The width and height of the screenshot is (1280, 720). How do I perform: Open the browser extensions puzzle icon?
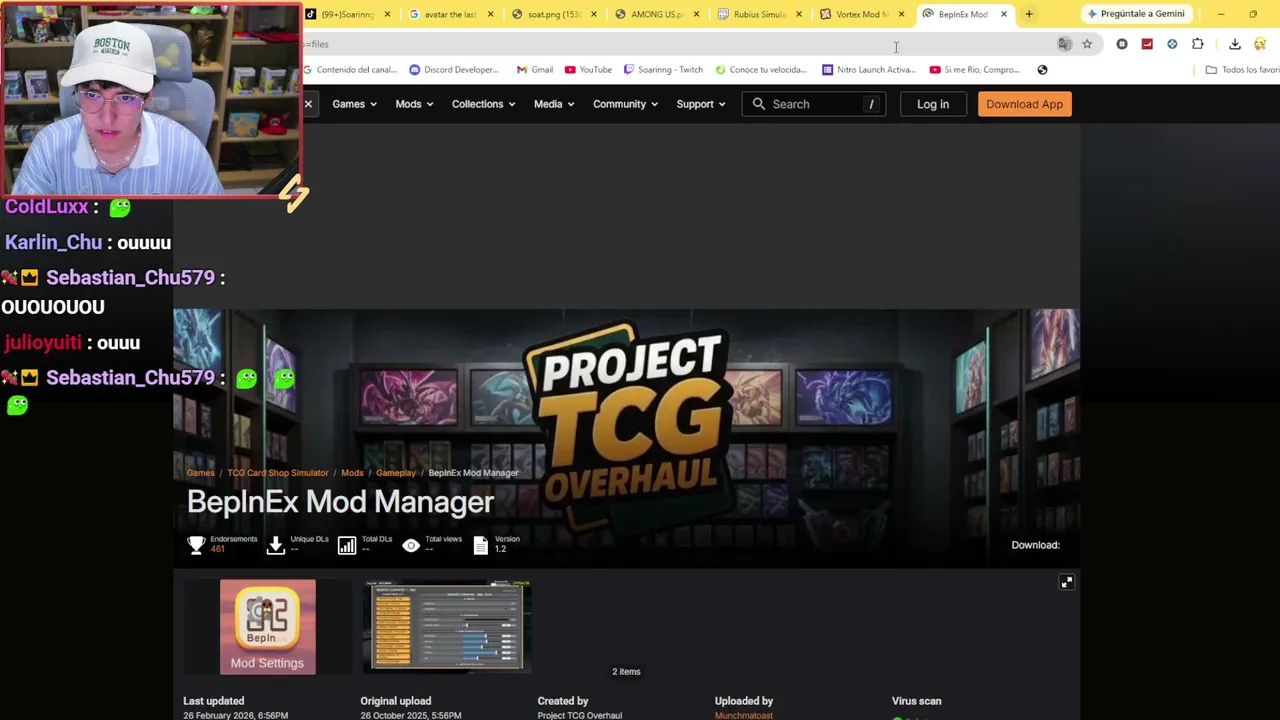coord(1198,44)
